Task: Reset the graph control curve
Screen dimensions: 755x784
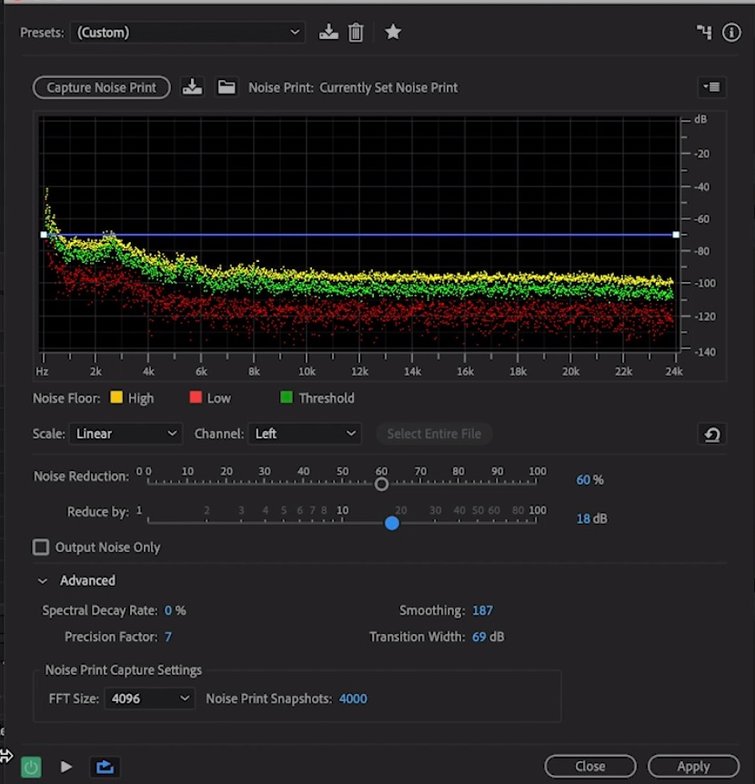Action: [x=711, y=434]
